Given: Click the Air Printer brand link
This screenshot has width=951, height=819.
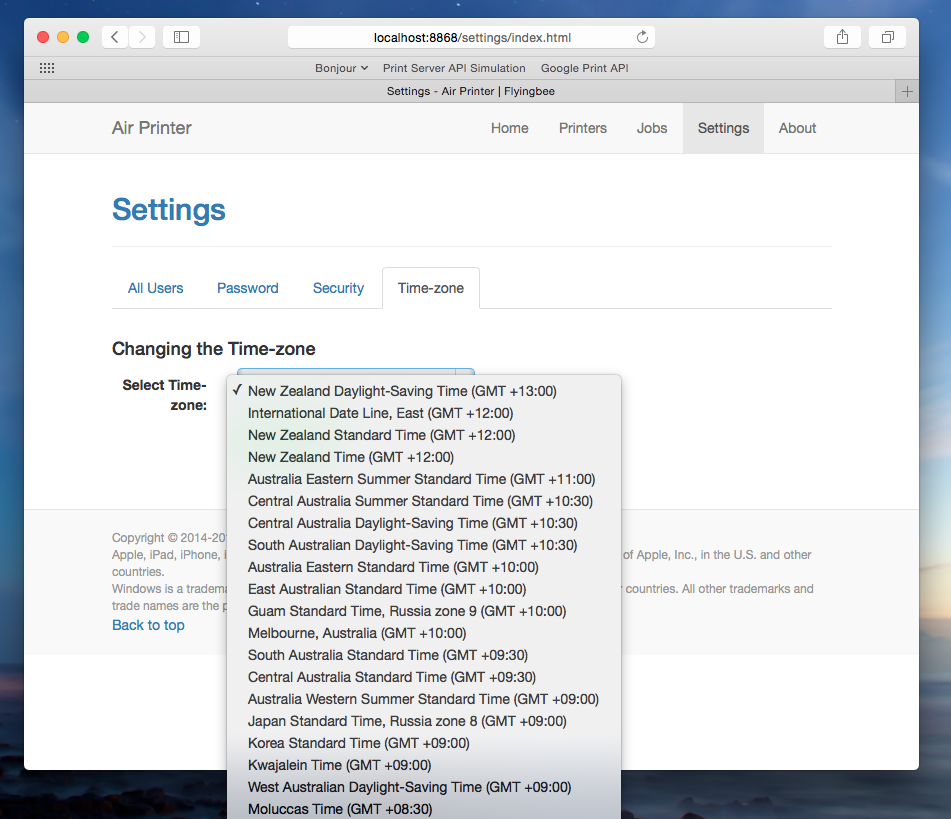Looking at the screenshot, I should [x=152, y=128].
